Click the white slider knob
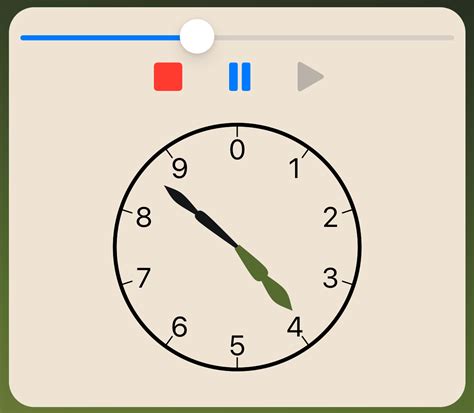474x413 pixels. point(197,36)
